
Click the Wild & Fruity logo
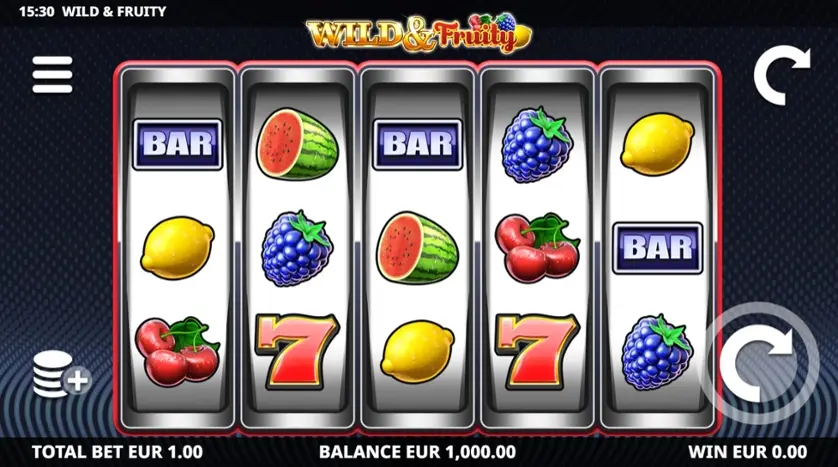pos(419,33)
